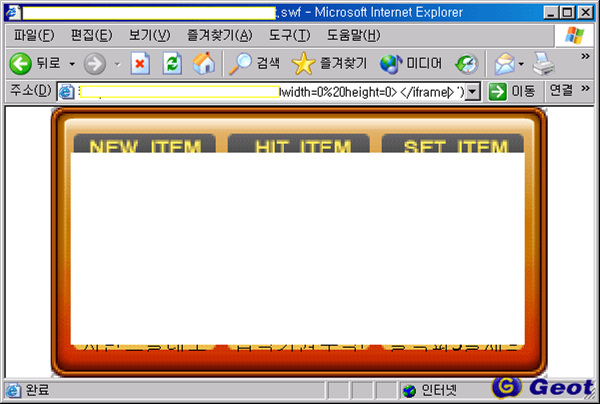The width and height of the screenshot is (600, 404).
Task: Click the Mail envelope icon
Action: [505, 64]
